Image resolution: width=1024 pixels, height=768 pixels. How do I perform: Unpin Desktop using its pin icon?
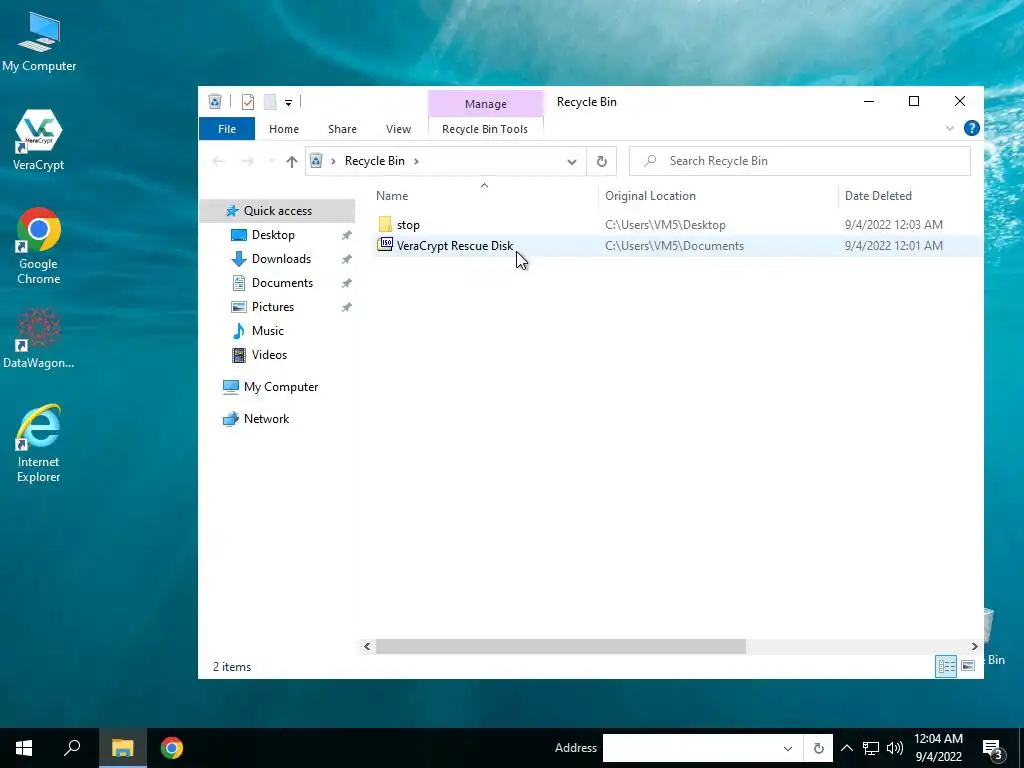tap(346, 235)
